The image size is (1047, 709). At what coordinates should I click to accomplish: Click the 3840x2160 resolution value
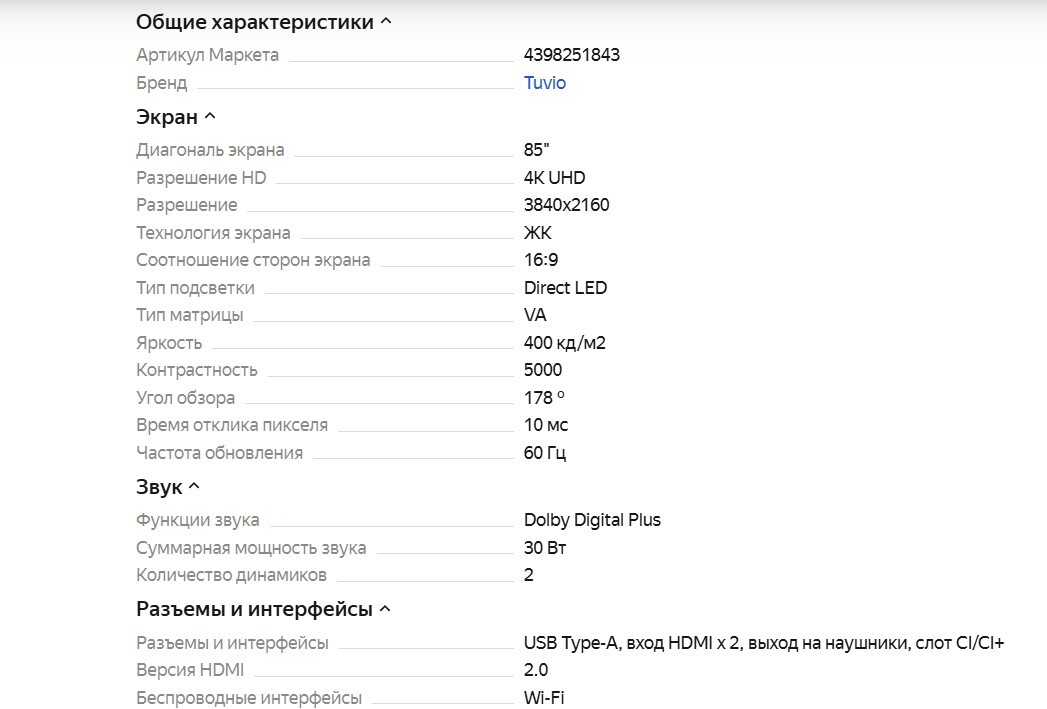[566, 205]
